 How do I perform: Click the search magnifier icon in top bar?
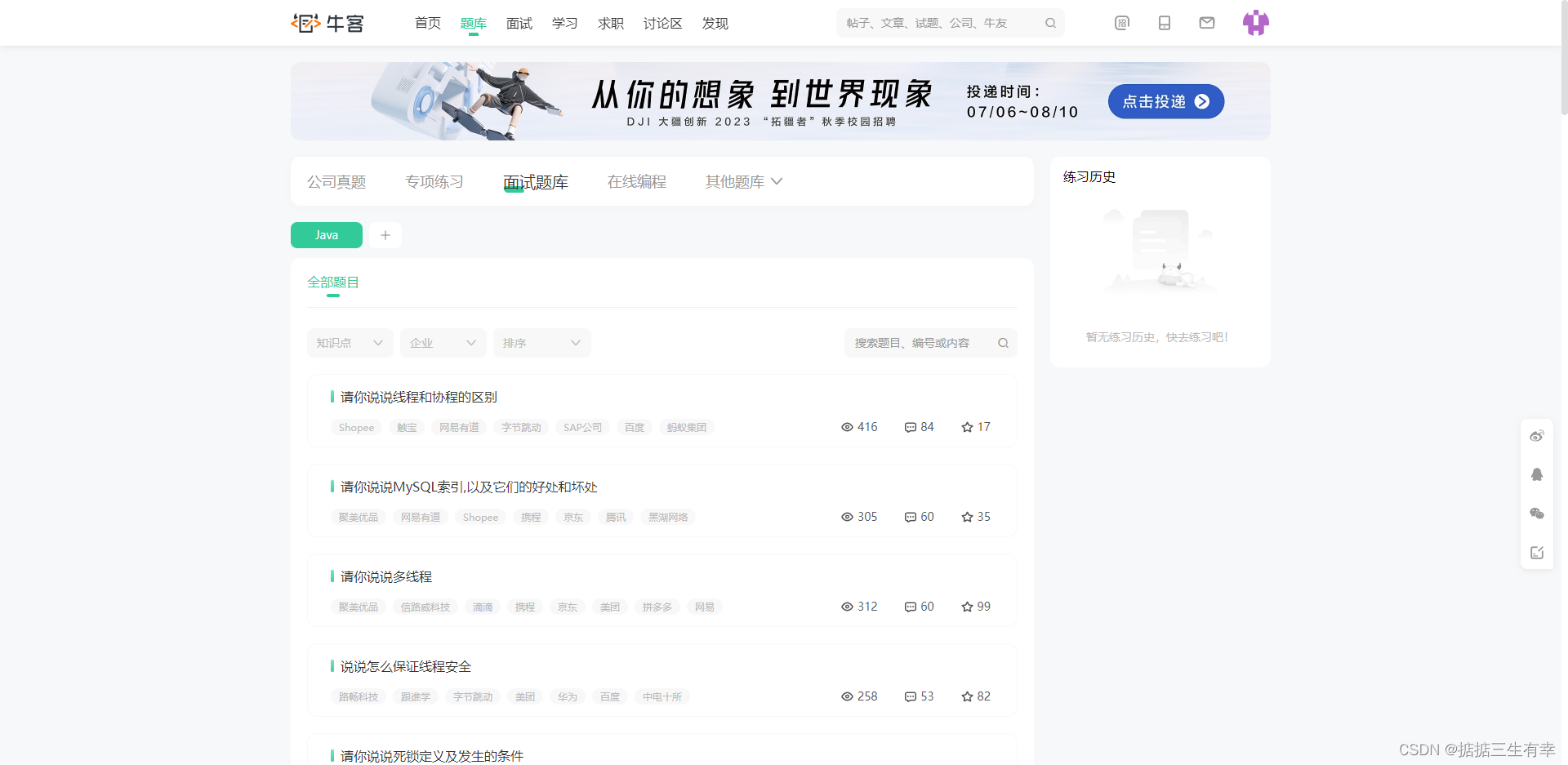(x=1050, y=23)
